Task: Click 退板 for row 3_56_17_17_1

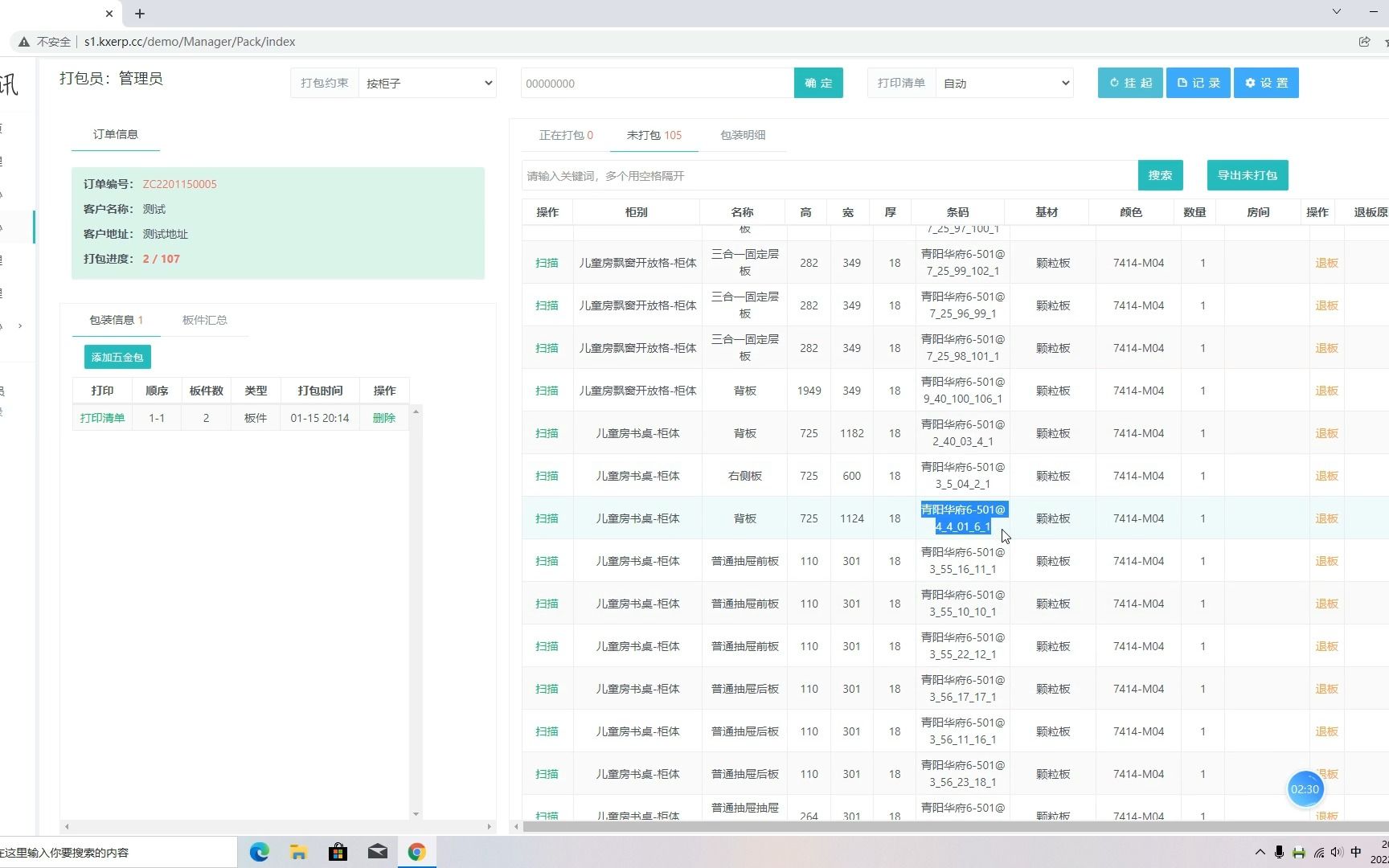Action: point(1326,689)
